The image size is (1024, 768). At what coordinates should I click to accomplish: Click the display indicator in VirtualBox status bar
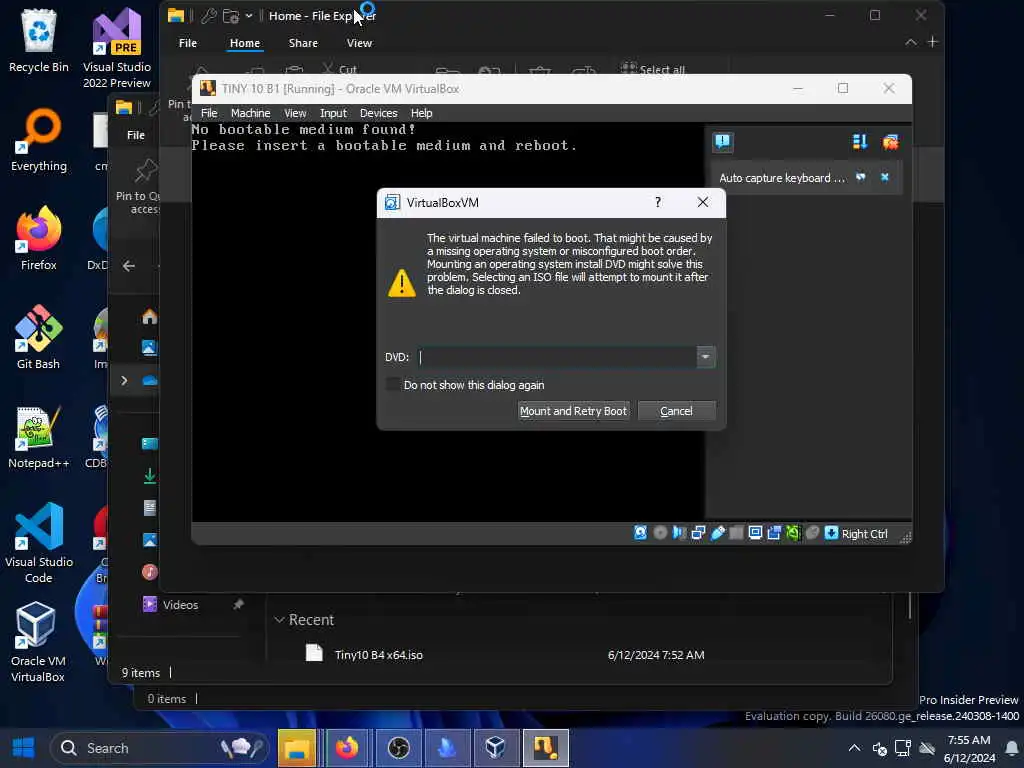(756, 533)
